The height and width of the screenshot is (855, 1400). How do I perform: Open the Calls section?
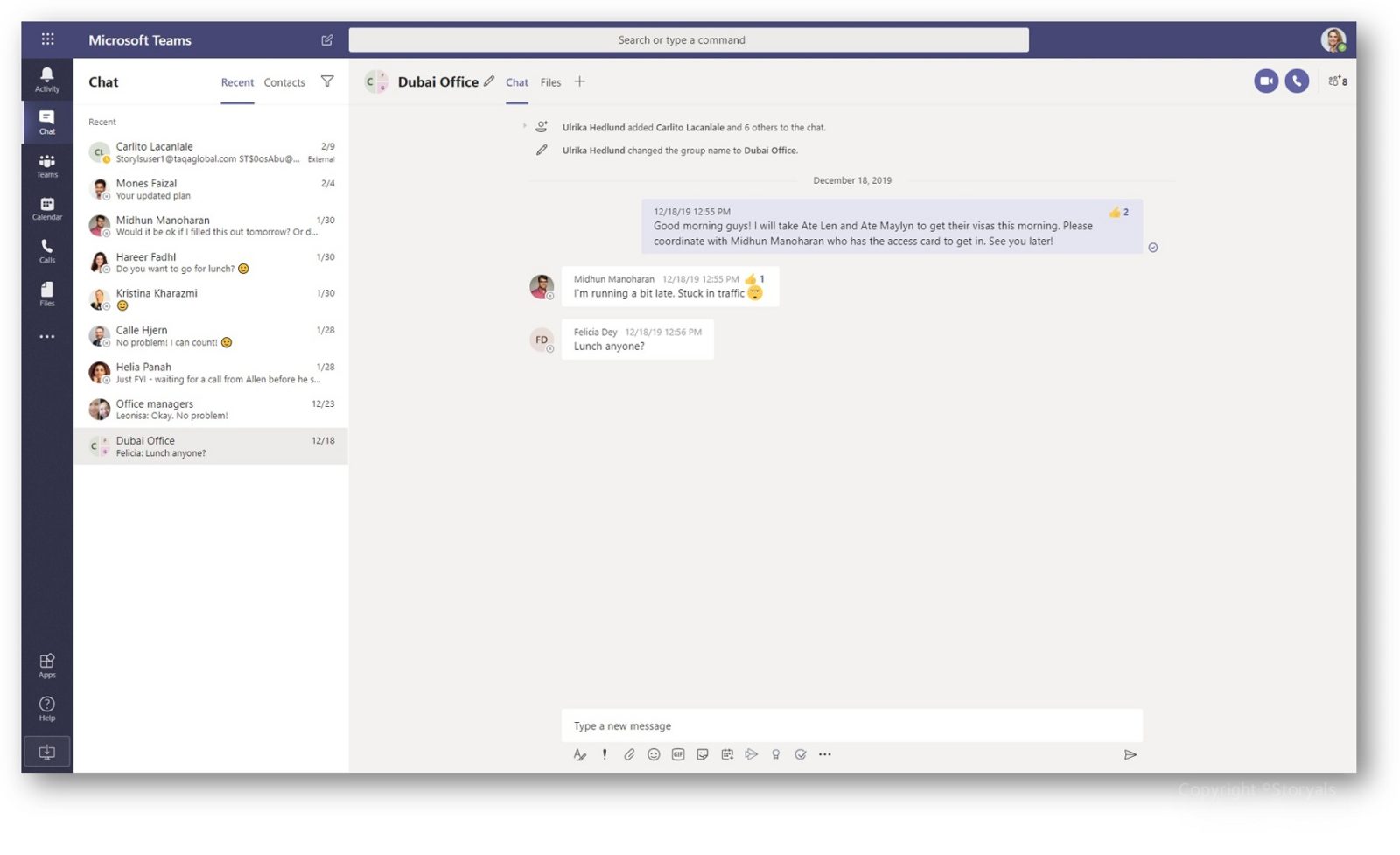click(46, 250)
